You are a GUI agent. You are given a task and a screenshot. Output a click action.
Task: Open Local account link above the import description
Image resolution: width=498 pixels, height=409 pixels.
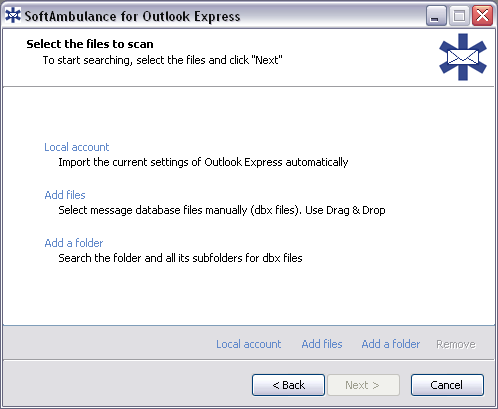[x=77, y=147]
